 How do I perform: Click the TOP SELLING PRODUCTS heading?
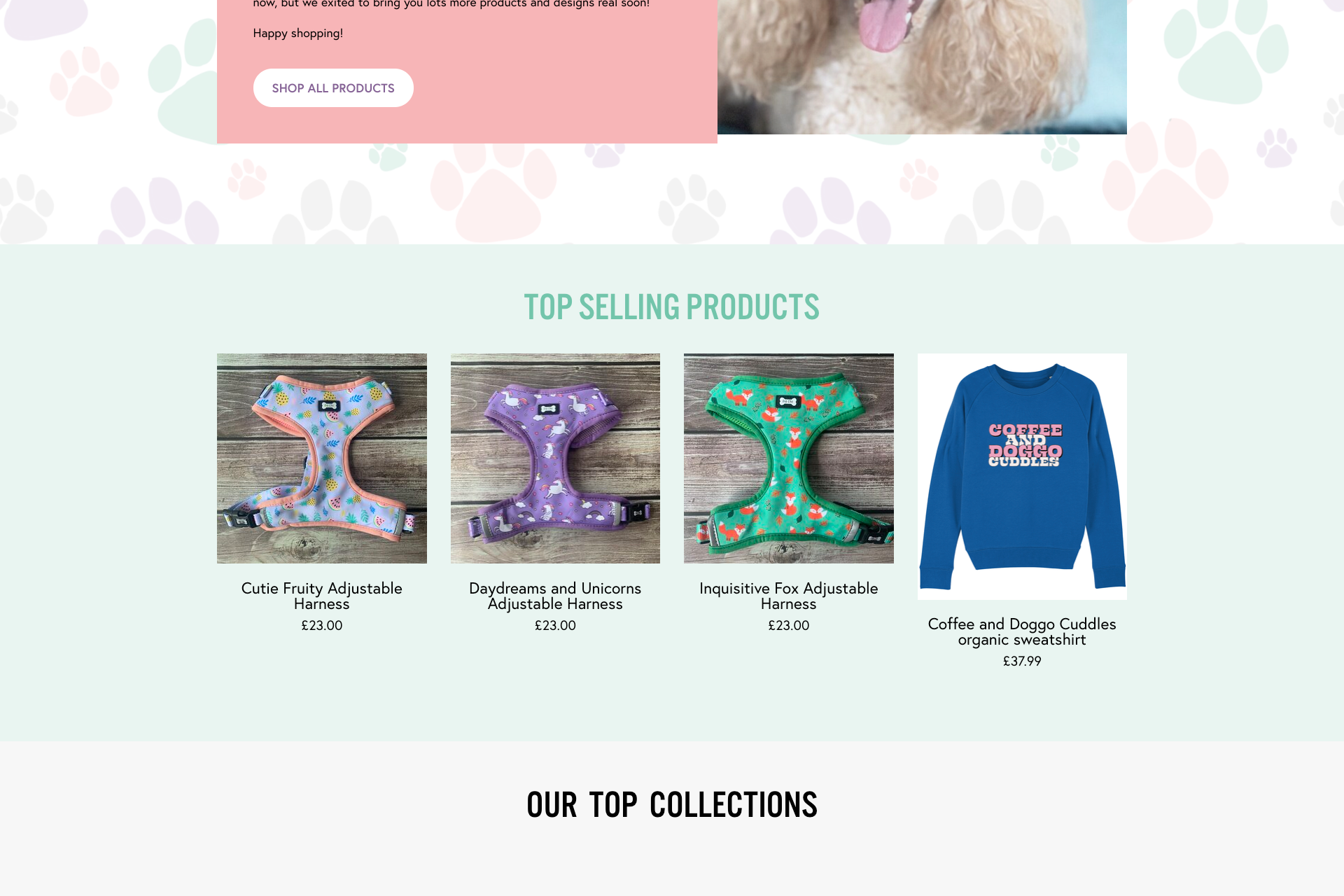(672, 307)
